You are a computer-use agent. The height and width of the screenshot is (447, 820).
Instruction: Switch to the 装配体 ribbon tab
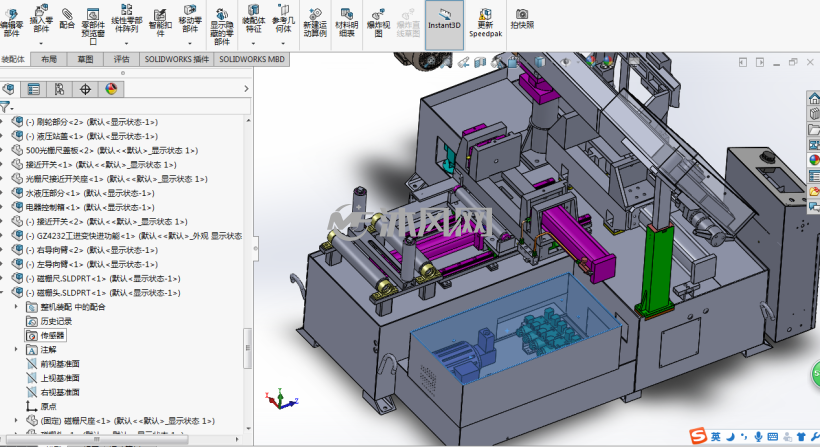[x=14, y=59]
